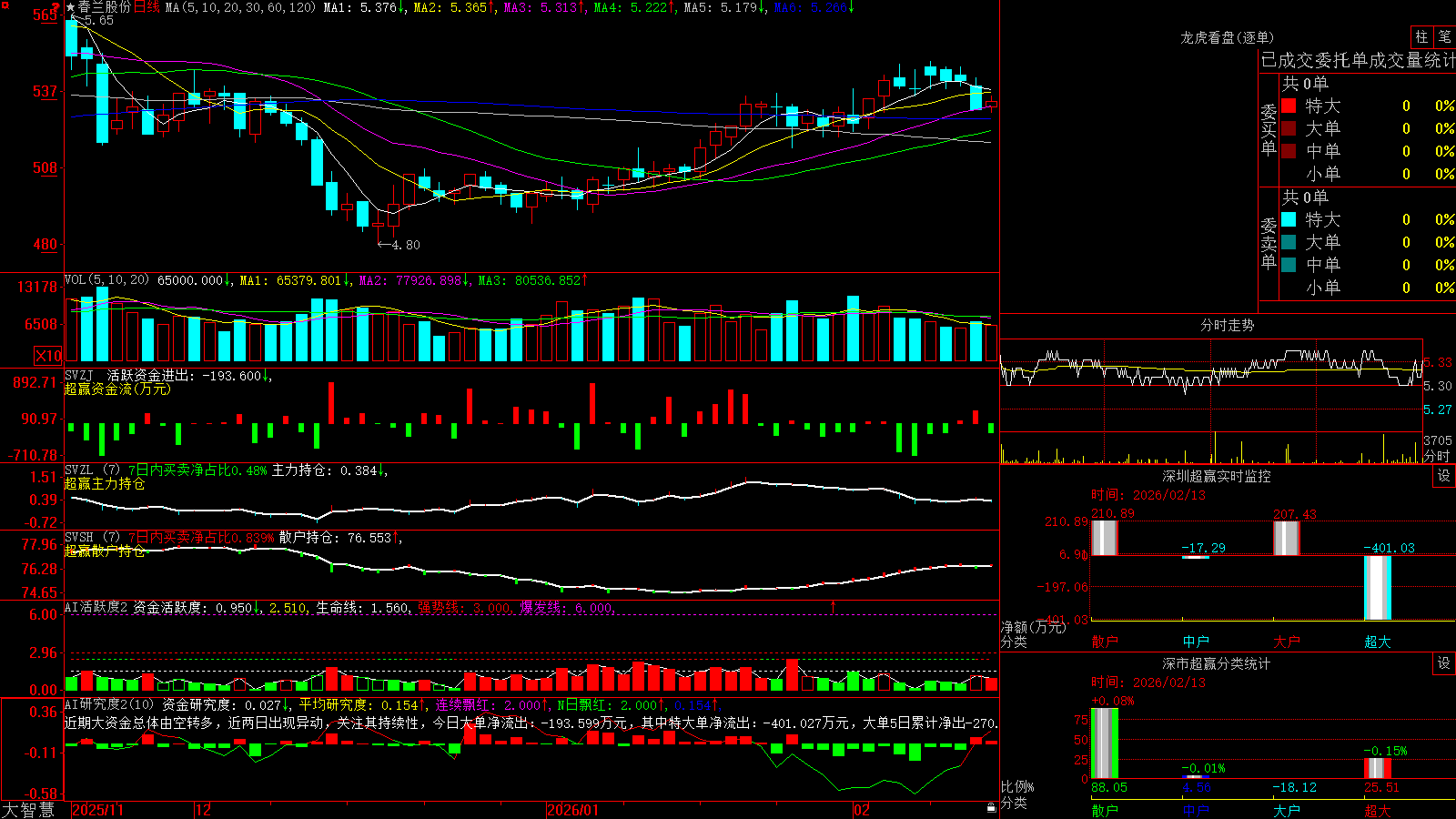
Task: Click the yellow 超赢资金流(万元) label
Action: tap(117, 389)
